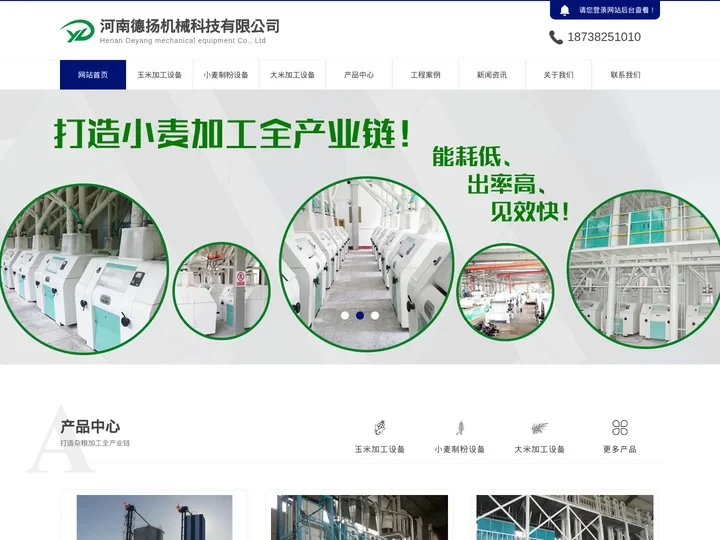This screenshot has width=720, height=540.
Task: Open third product thumbnail with steel structure
Action: [x=565, y=518]
